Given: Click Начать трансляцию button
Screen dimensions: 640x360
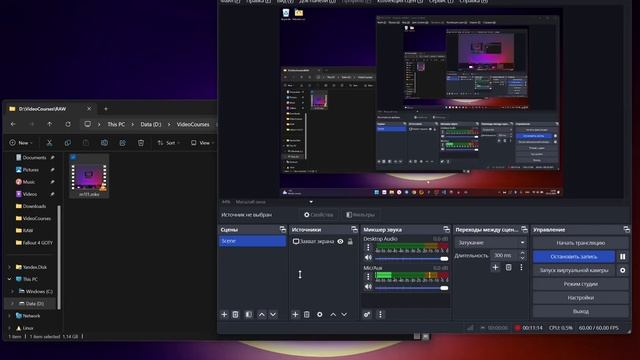Looking at the screenshot, I should coord(580,243).
